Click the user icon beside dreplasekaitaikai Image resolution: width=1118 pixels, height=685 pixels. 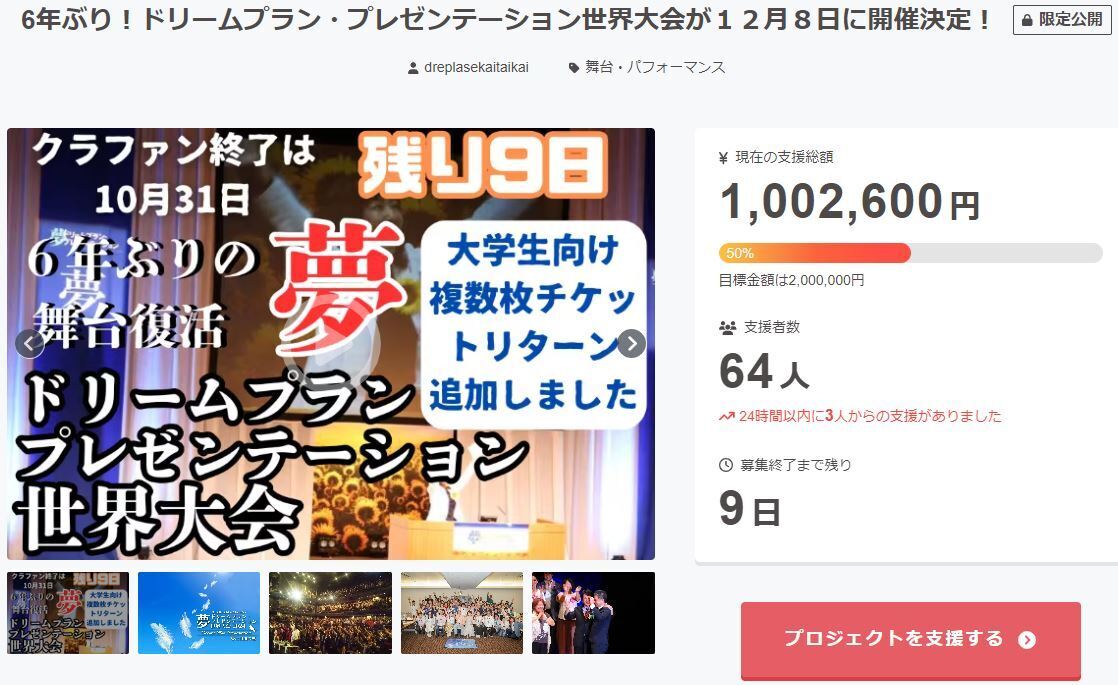(x=413, y=68)
